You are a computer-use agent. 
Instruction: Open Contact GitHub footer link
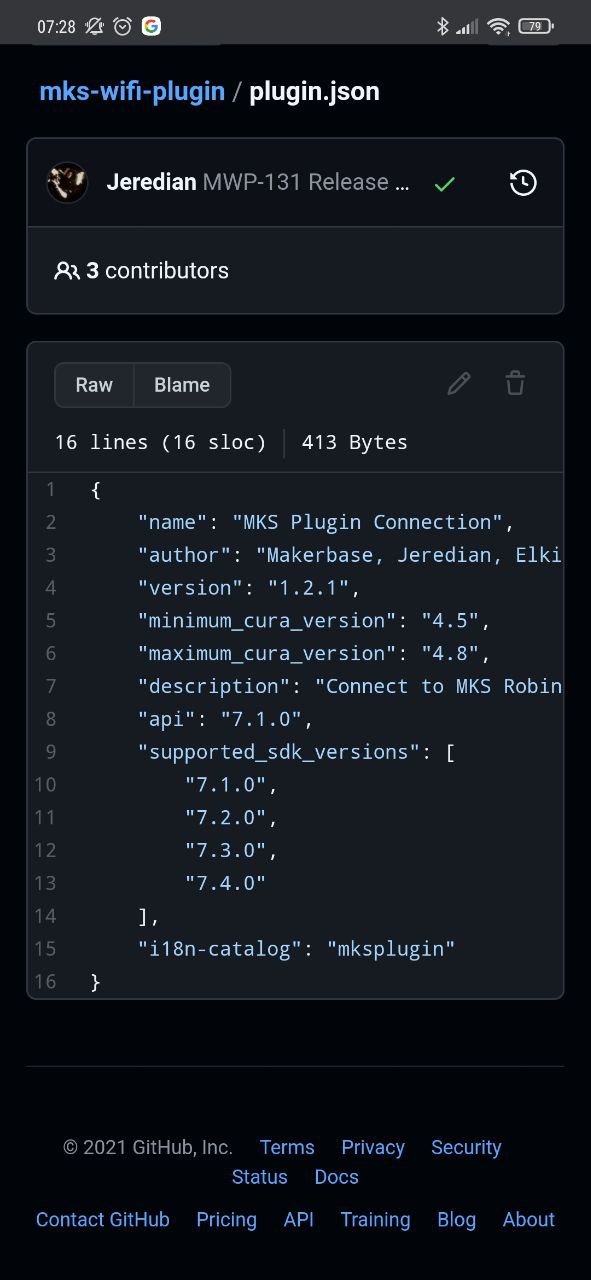click(x=103, y=1220)
